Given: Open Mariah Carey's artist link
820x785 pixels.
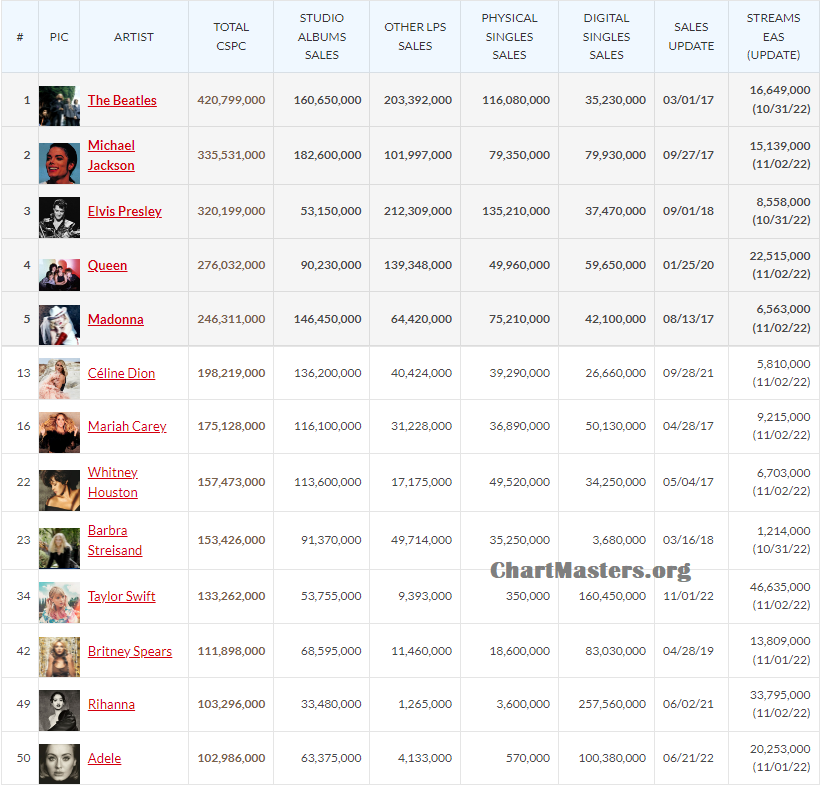Looking at the screenshot, I should (x=127, y=426).
